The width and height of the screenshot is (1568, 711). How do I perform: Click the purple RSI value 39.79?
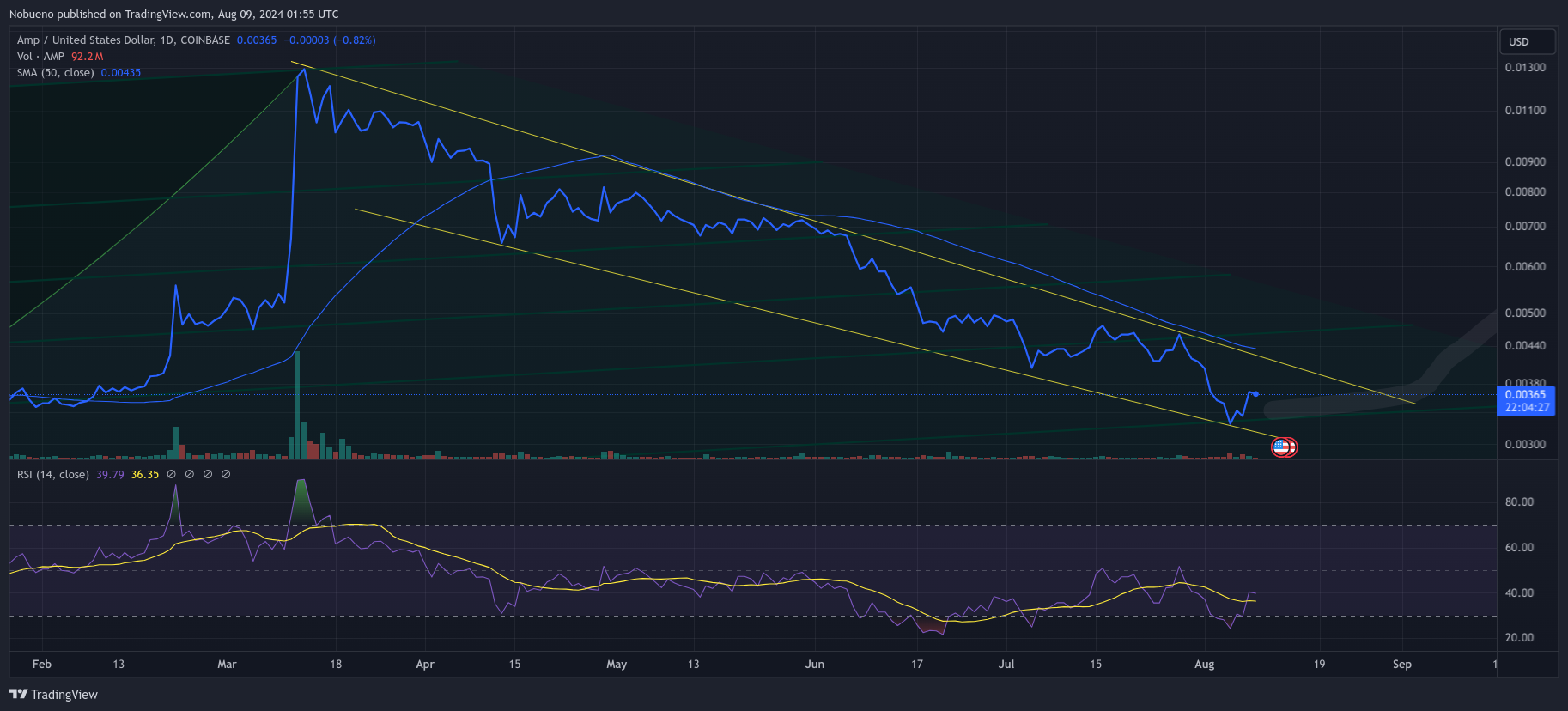110,474
